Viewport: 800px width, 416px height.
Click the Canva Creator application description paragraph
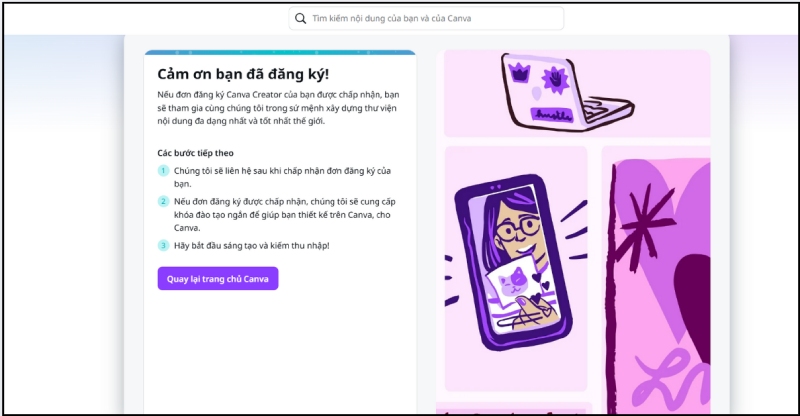(x=279, y=108)
